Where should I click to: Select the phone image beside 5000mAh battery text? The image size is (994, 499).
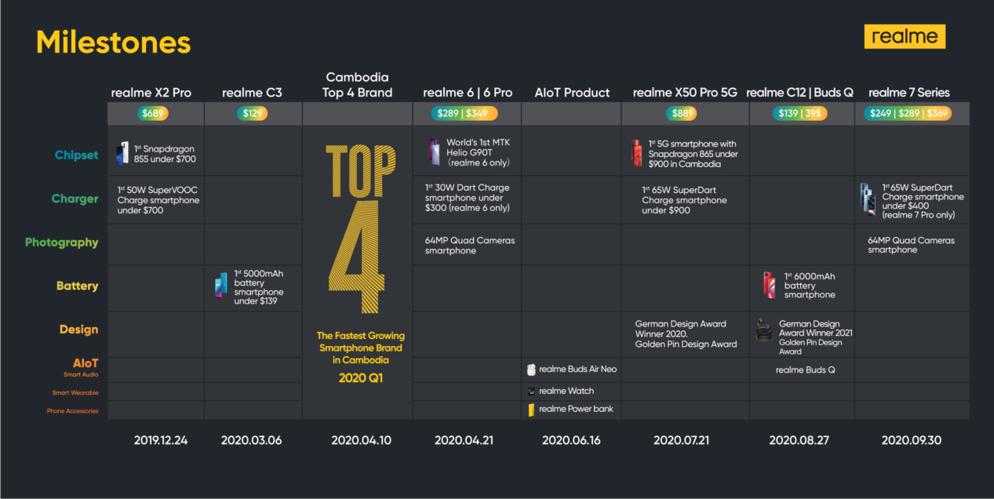point(221,285)
